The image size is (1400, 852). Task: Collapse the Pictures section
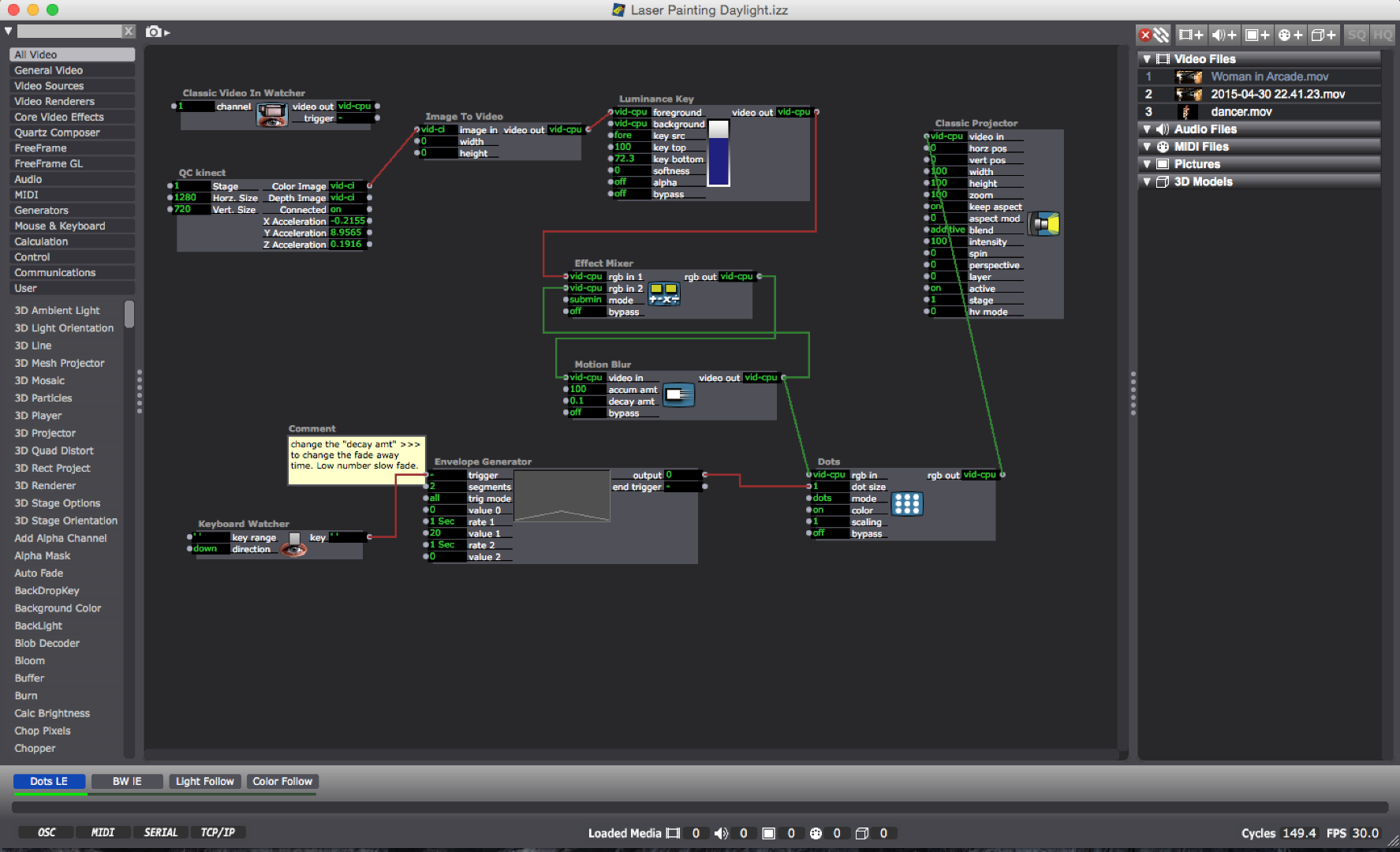pos(1147,164)
